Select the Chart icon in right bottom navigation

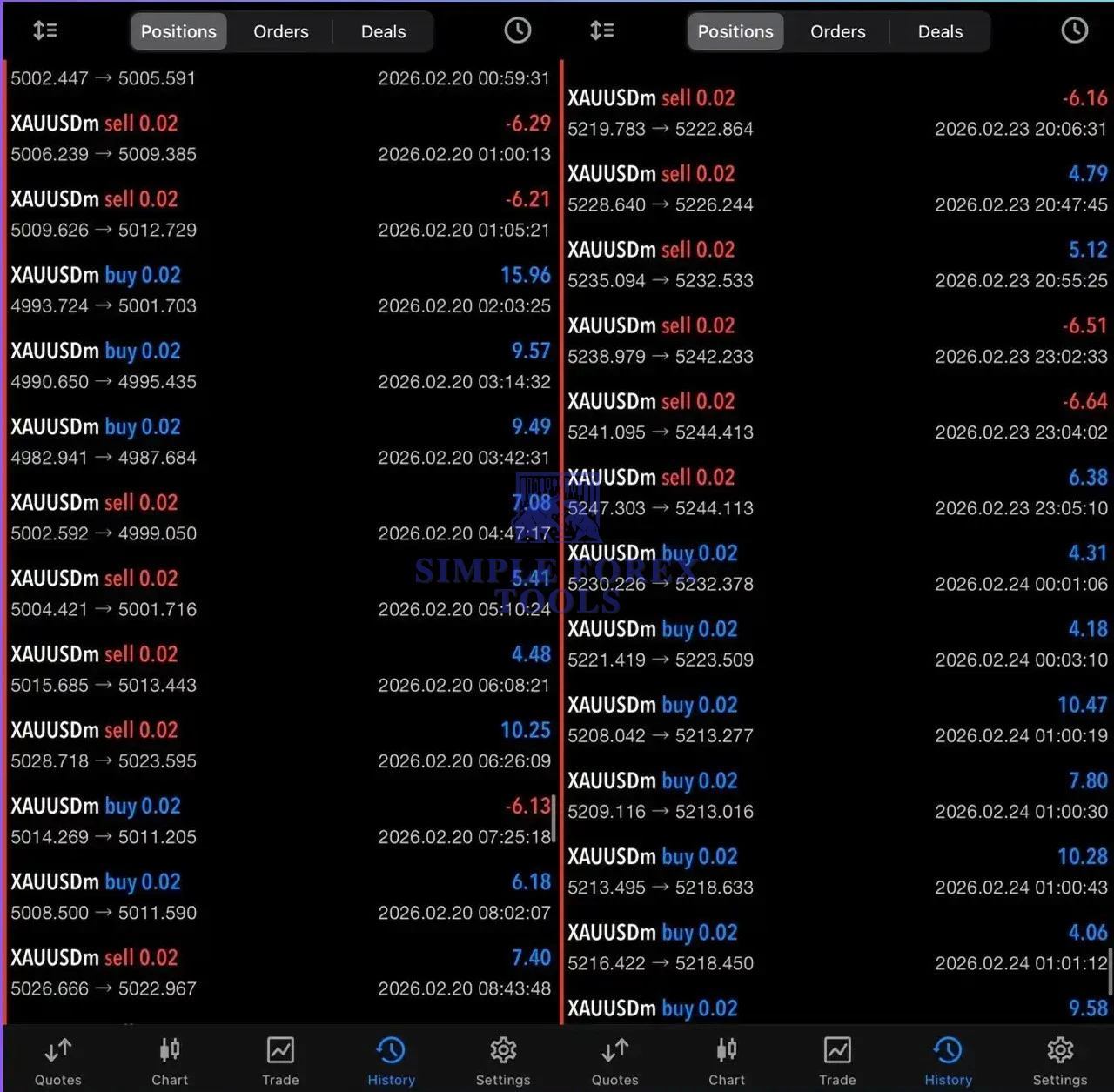click(x=726, y=1057)
